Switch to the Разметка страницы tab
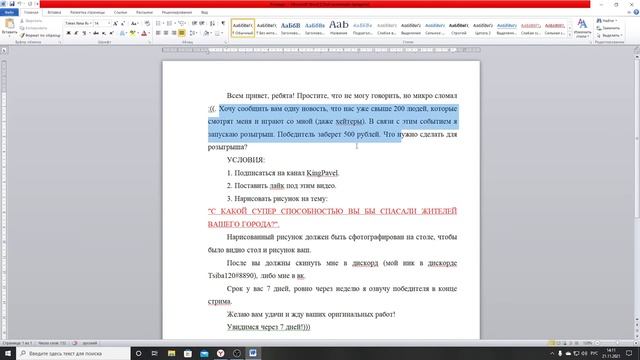This screenshot has width=640, height=360. pos(87,13)
